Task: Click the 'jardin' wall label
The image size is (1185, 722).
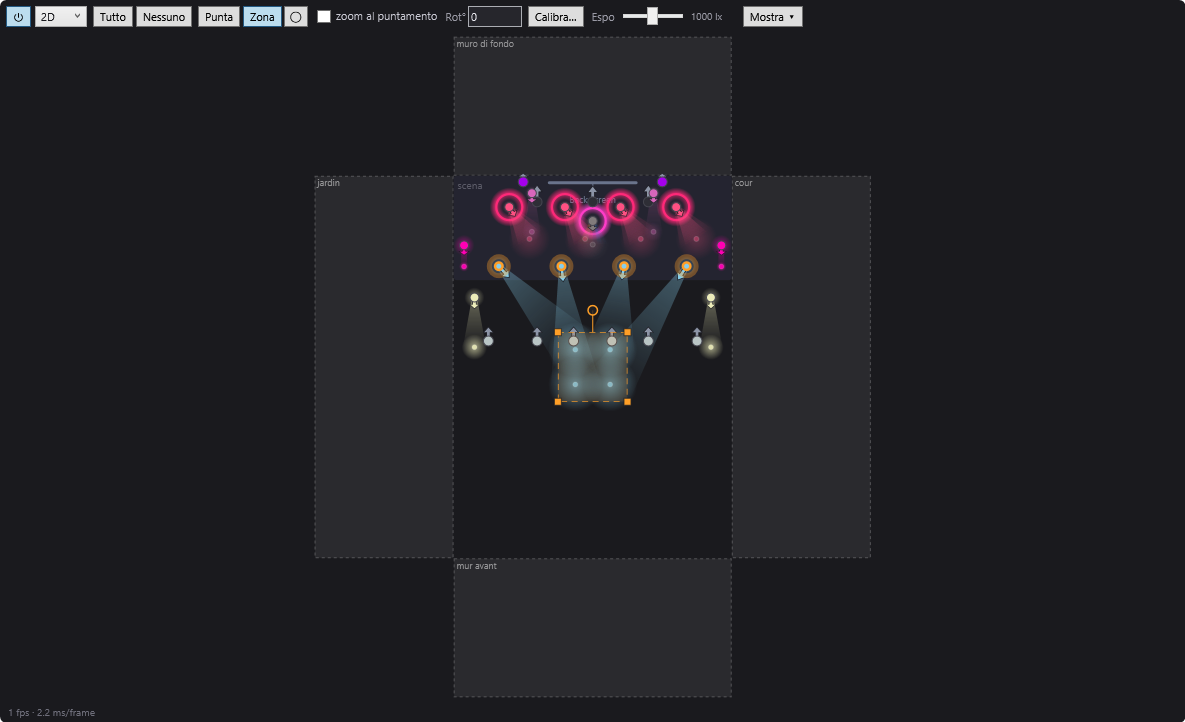Action: coord(329,183)
